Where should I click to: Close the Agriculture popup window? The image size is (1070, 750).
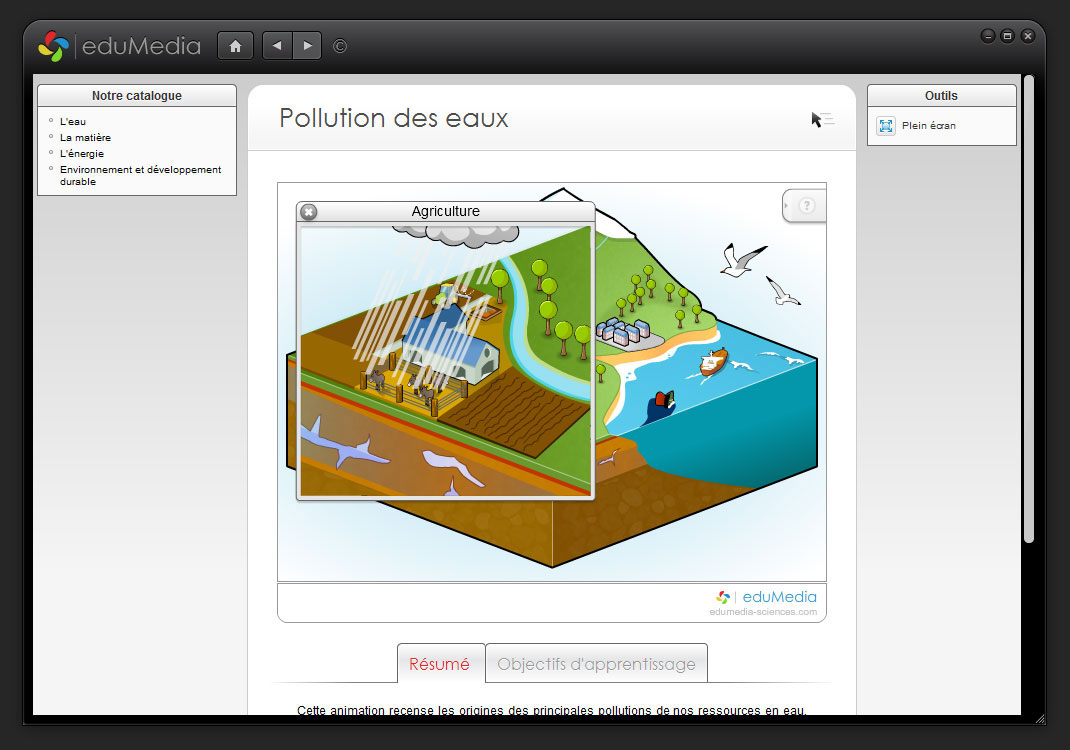309,211
